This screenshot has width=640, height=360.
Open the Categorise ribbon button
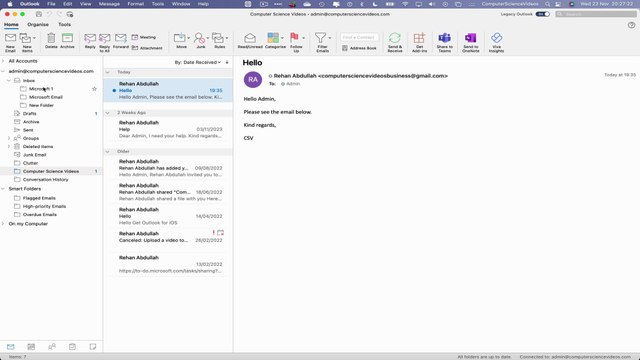coord(275,41)
